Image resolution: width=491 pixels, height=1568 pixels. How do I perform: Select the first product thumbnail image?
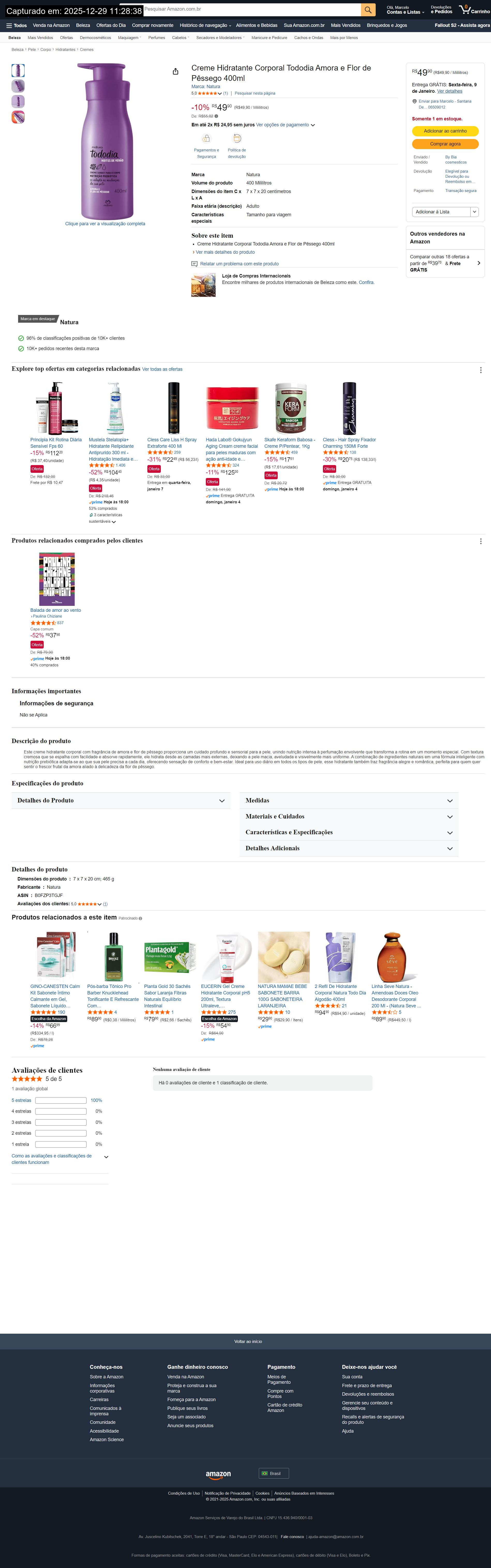pos(18,71)
